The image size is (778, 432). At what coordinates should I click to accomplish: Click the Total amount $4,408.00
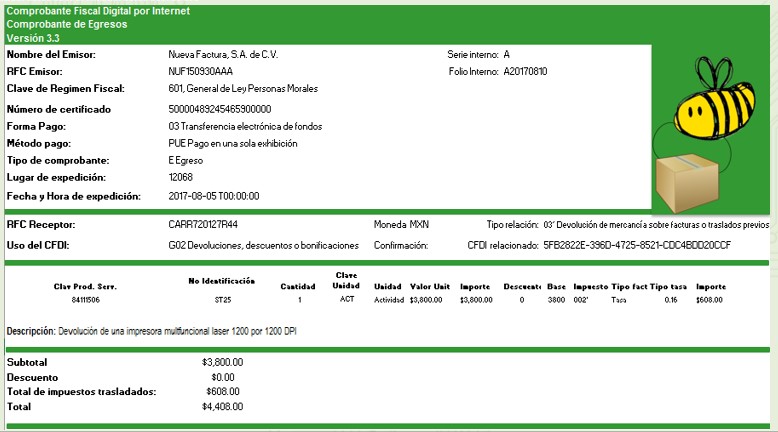pos(224,407)
